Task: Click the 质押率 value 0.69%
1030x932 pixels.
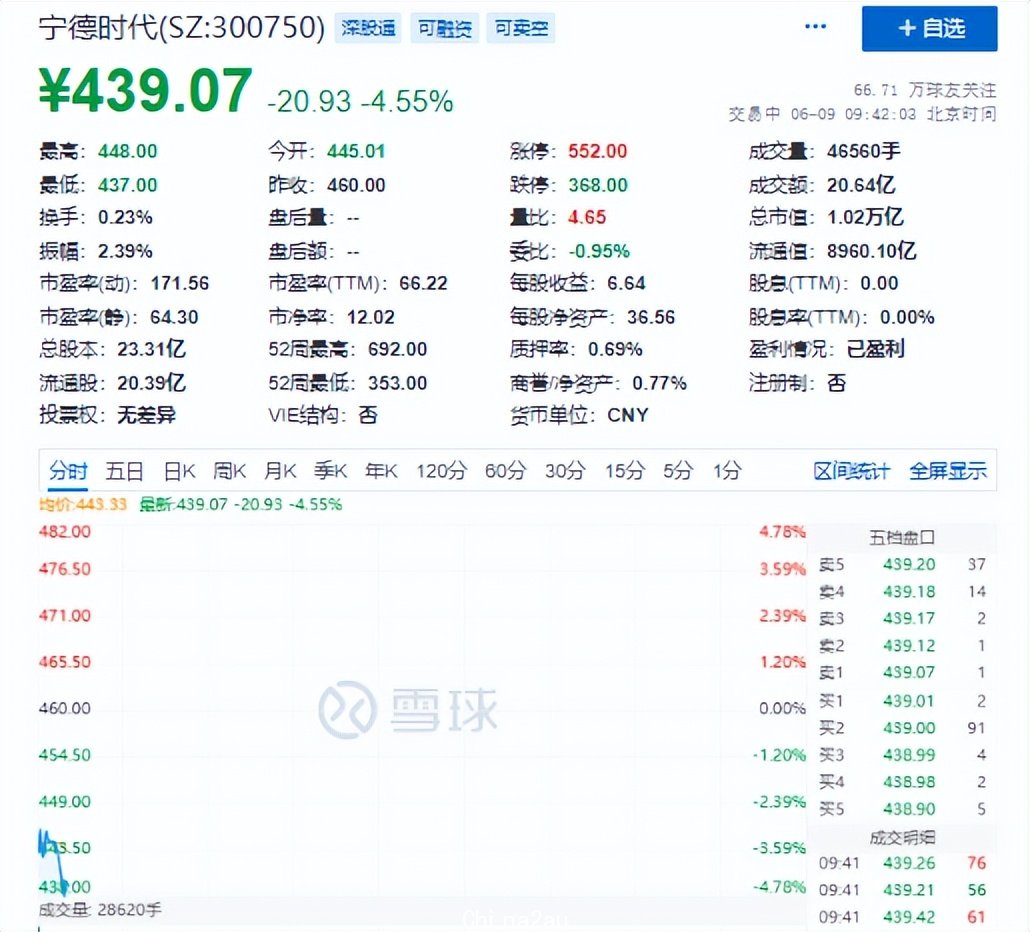Action: click(615, 349)
